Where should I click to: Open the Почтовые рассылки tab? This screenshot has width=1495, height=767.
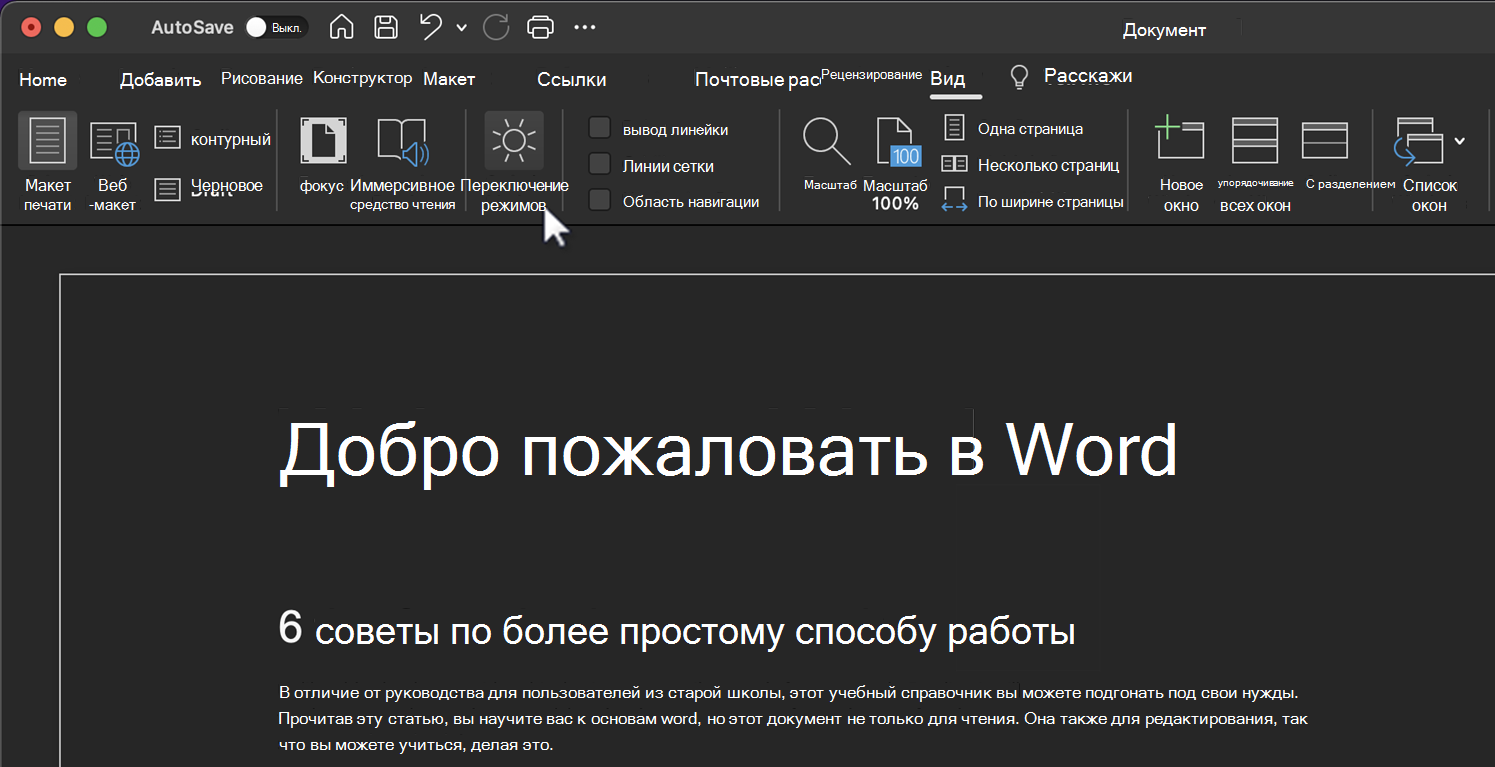pos(757,80)
